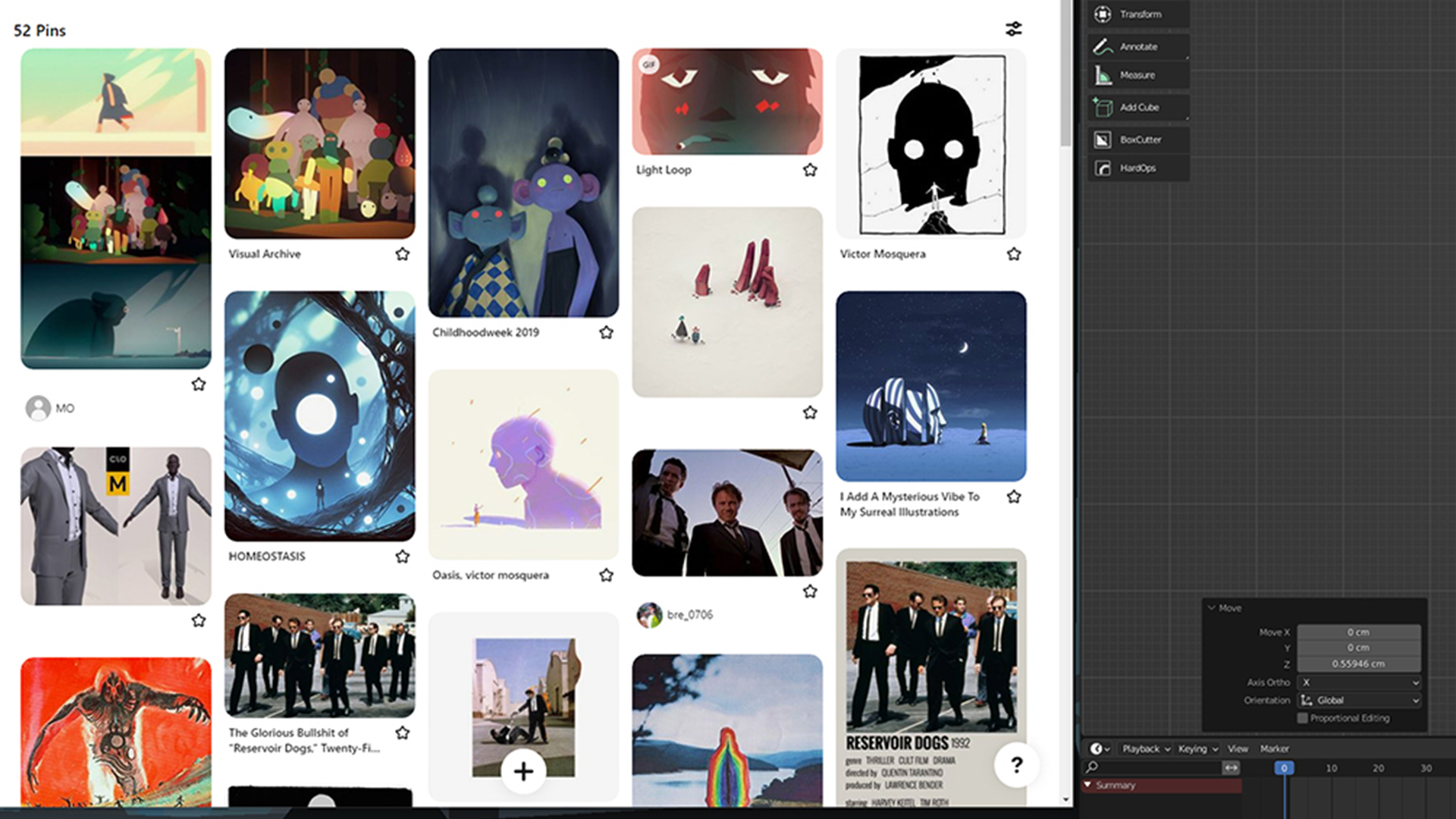Open the Childhoodweek 2019 pin title
Viewport: 1456px width, 819px height.
coord(485,332)
